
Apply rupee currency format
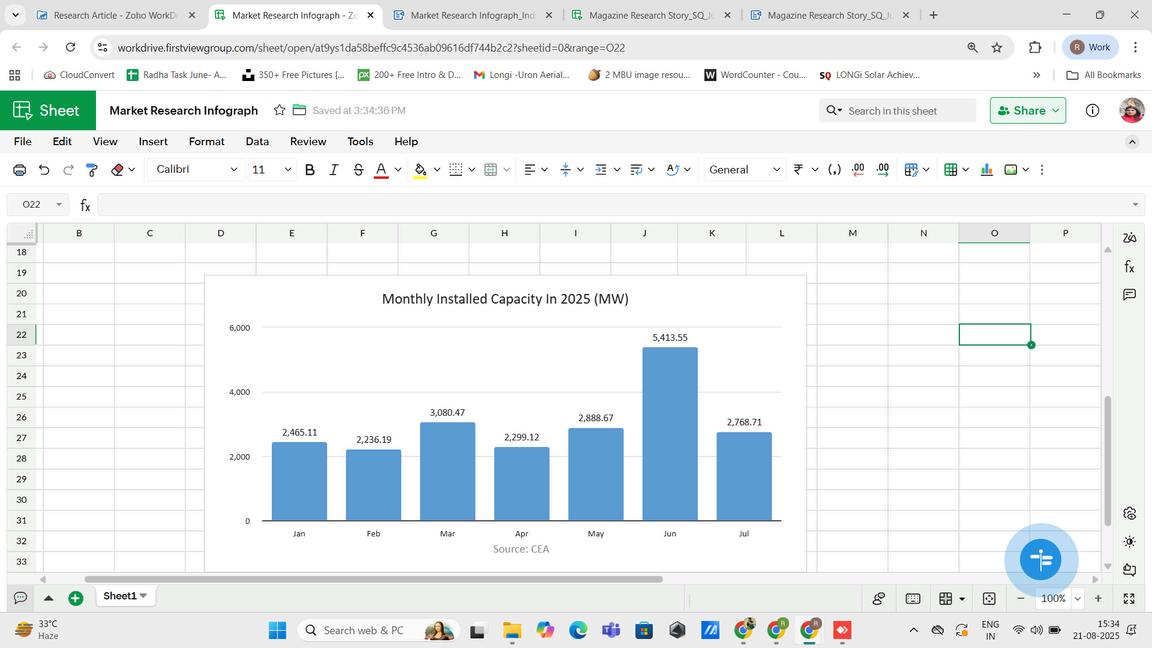click(x=799, y=170)
